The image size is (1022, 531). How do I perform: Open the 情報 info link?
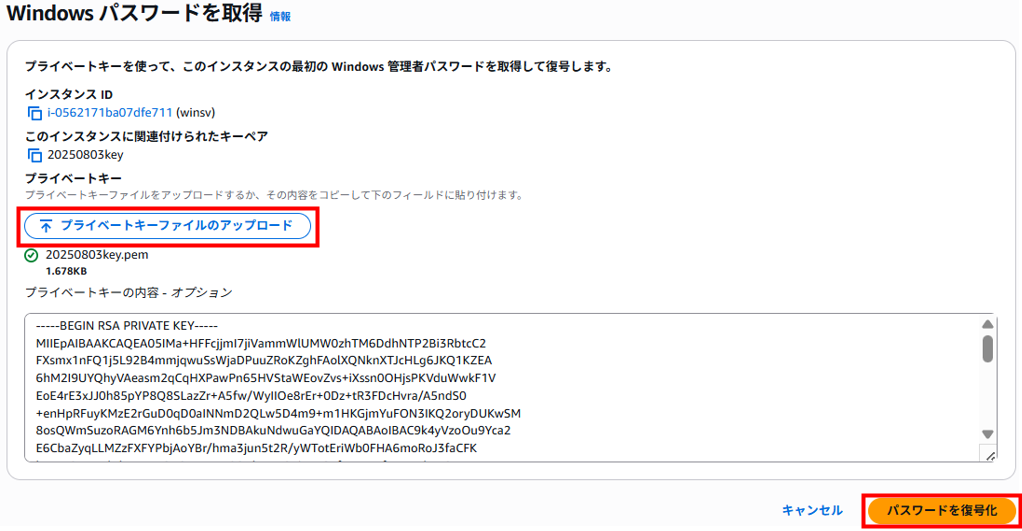point(280,16)
